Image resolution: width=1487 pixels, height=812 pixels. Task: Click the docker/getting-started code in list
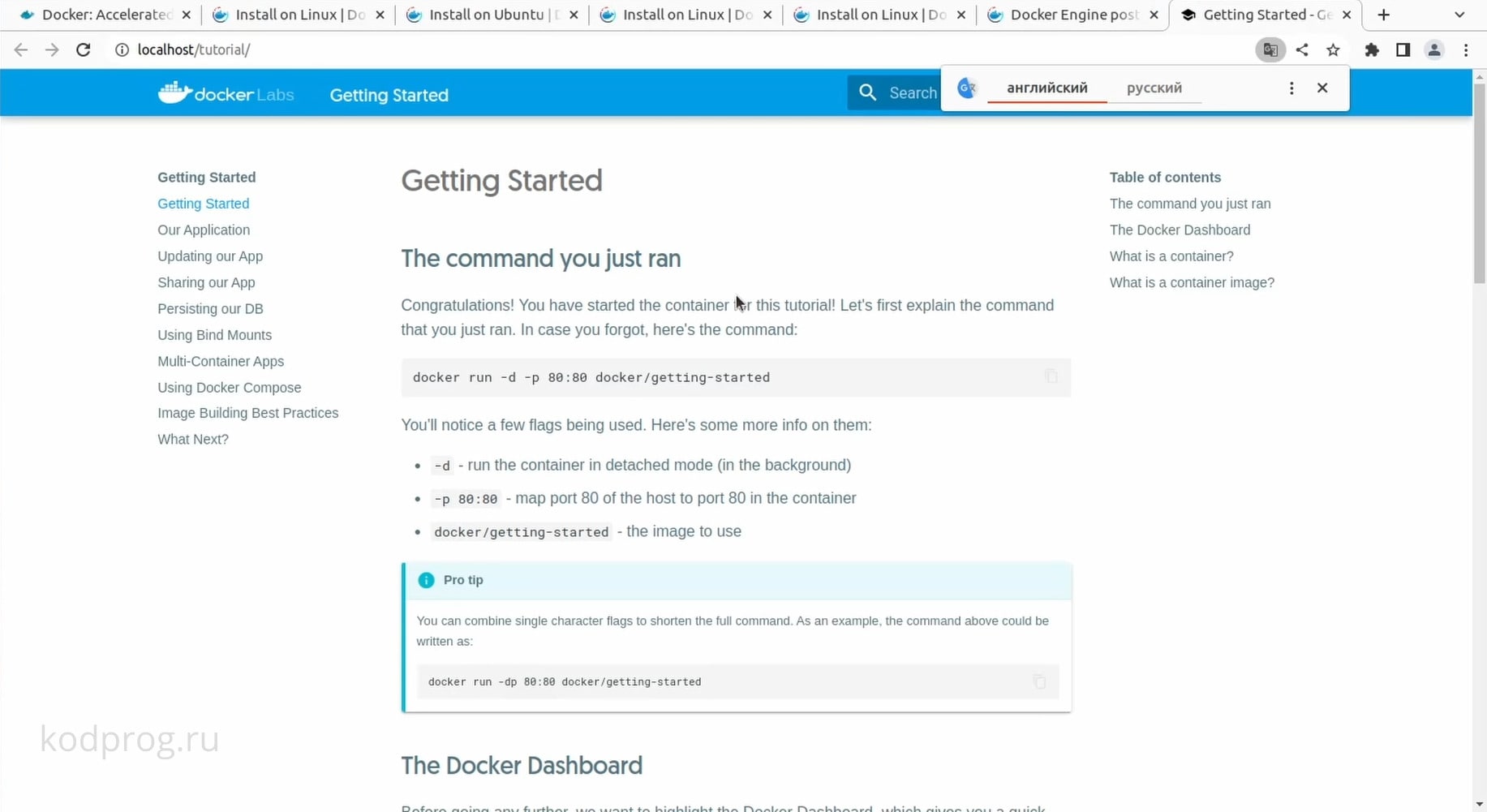pos(521,532)
